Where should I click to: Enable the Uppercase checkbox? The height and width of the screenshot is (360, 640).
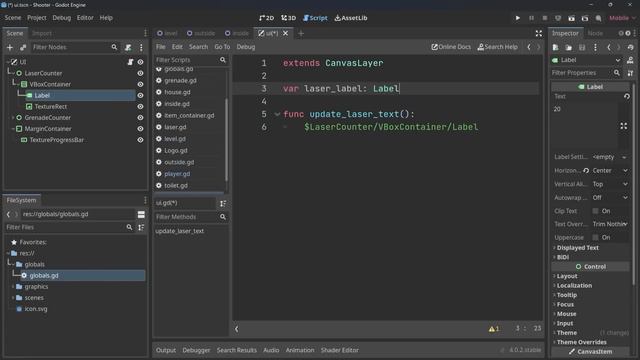pos(596,238)
